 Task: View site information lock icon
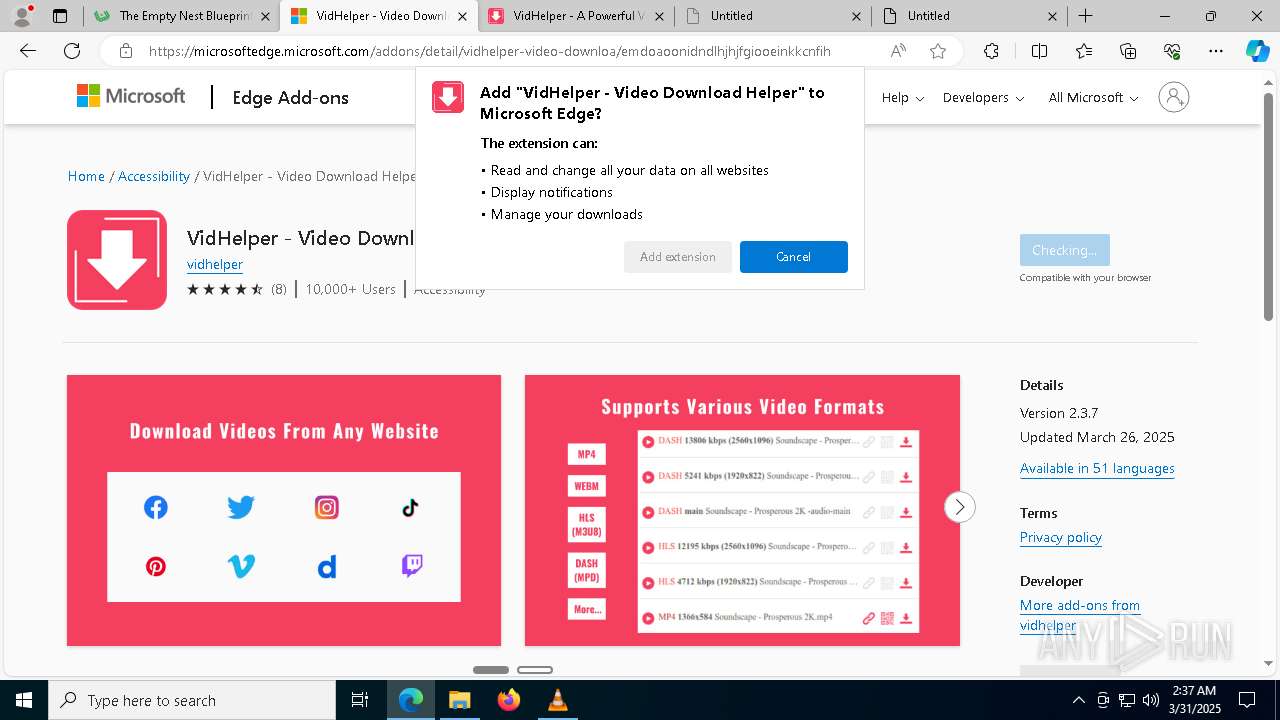point(125,51)
